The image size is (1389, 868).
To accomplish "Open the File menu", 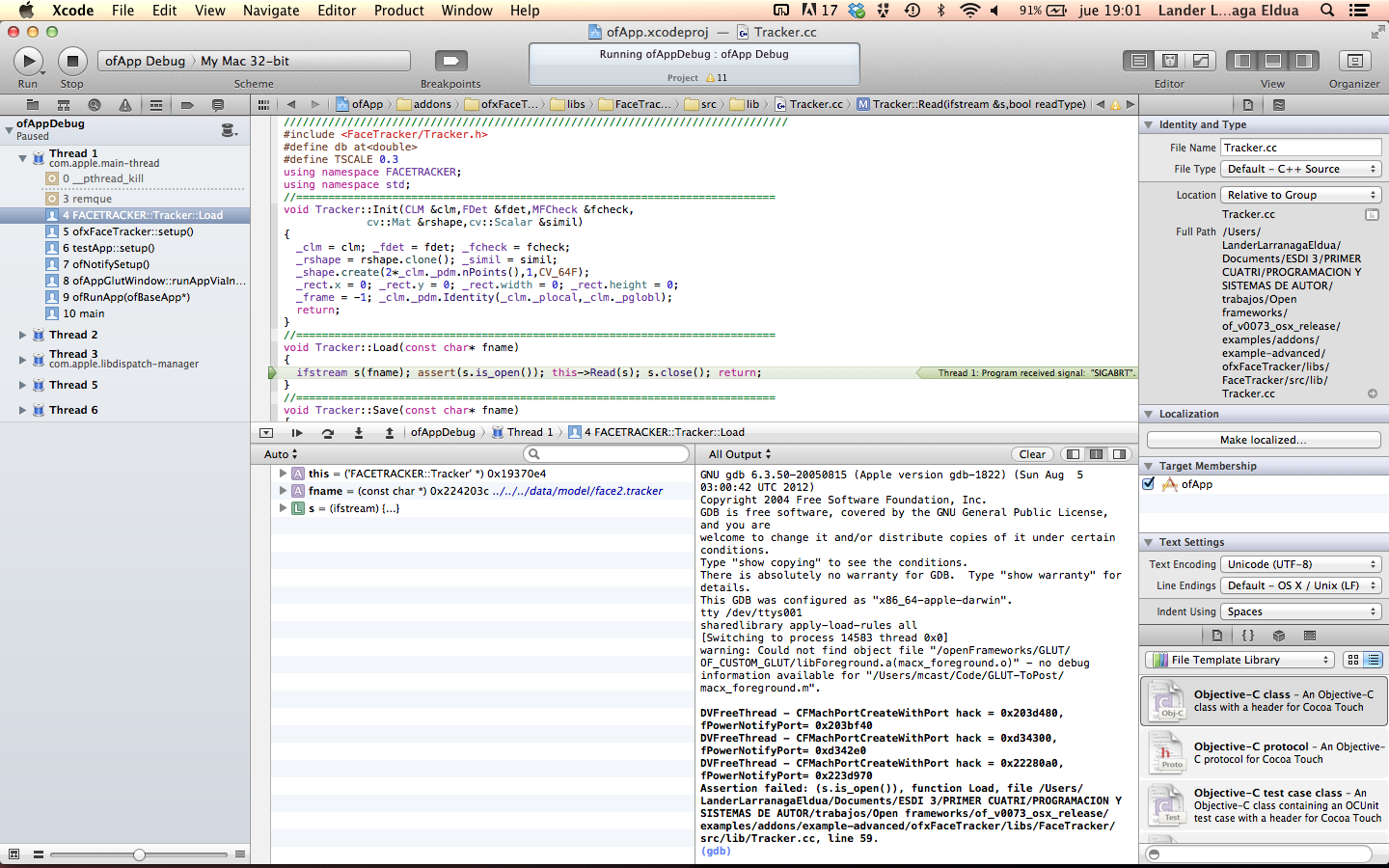I will click(123, 11).
